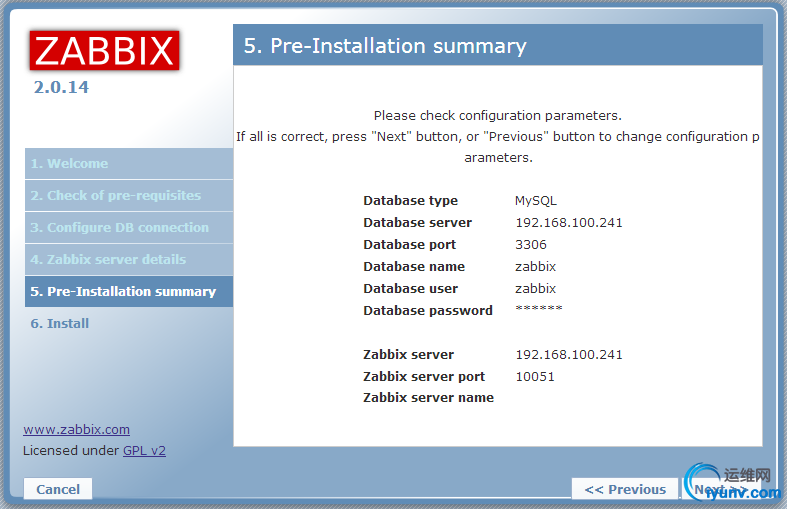The height and width of the screenshot is (509, 787).
Task: Click the ZABBIX logo
Action: [104, 50]
